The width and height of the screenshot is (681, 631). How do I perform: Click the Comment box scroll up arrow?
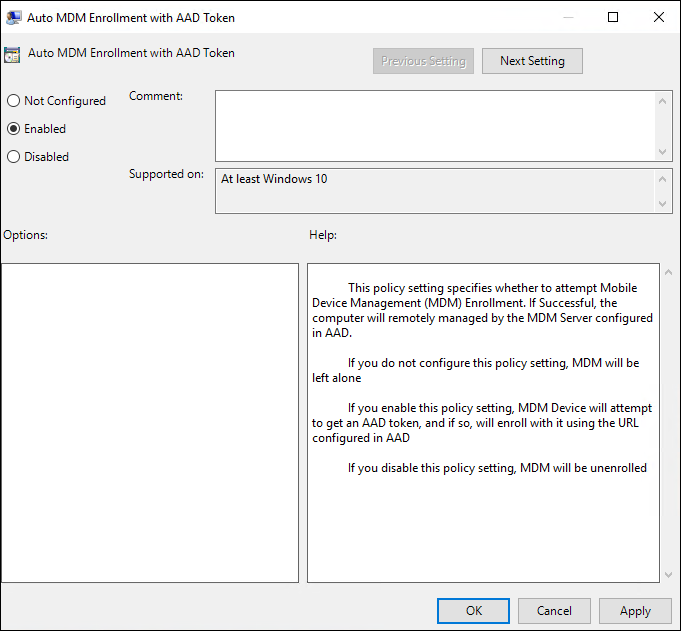pos(663,99)
